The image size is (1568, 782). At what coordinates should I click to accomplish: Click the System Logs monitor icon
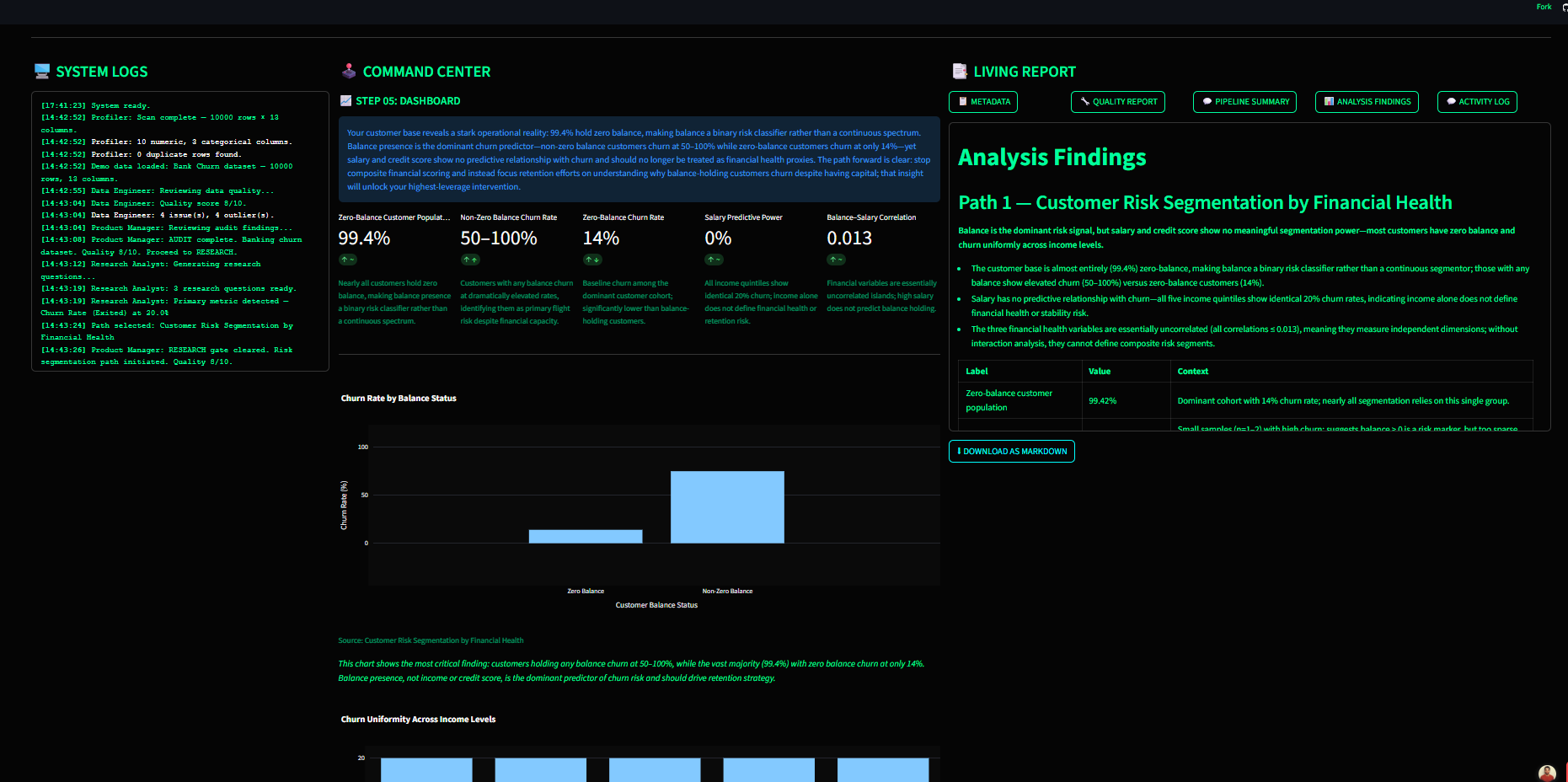tap(42, 72)
